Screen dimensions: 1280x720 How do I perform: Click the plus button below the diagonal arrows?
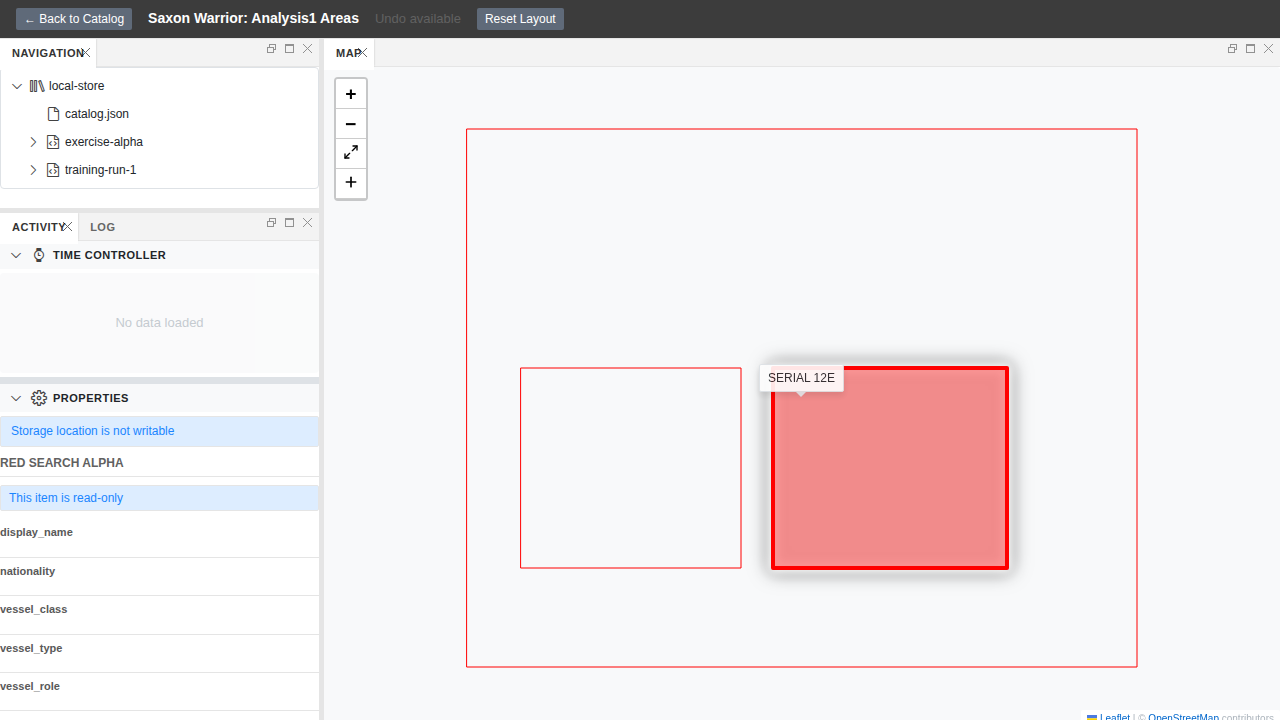click(350, 183)
